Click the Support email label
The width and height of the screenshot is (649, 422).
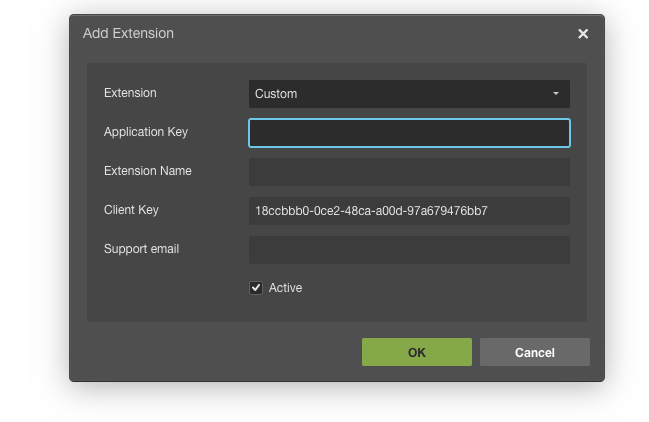coord(142,249)
